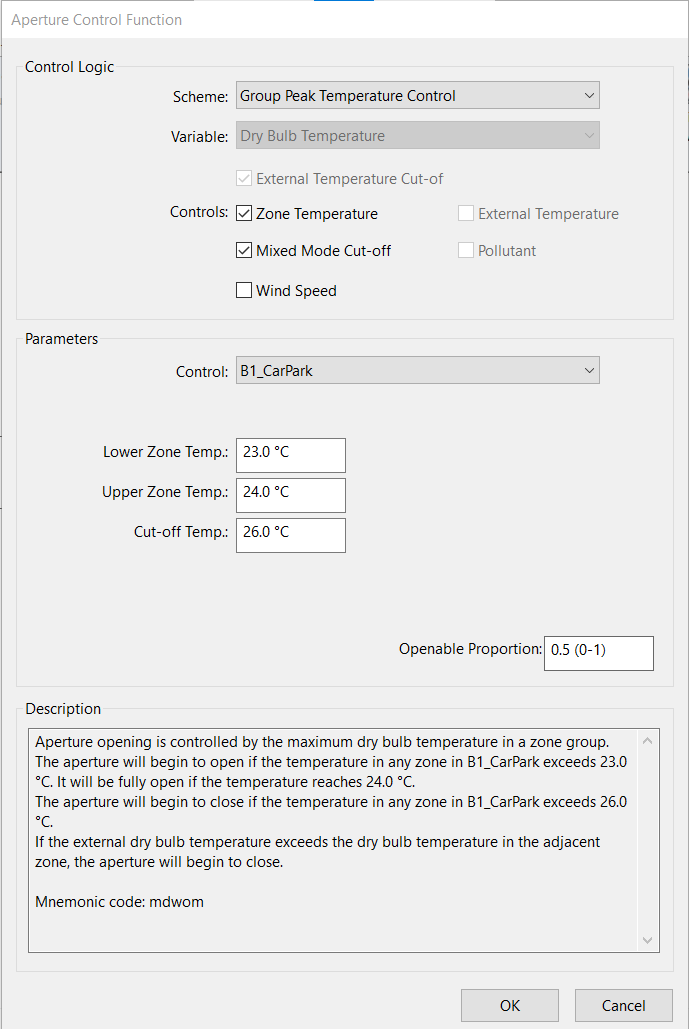Image resolution: width=689 pixels, height=1029 pixels.
Task: Uncheck the Zone Temperature checkbox
Action: (x=244, y=213)
